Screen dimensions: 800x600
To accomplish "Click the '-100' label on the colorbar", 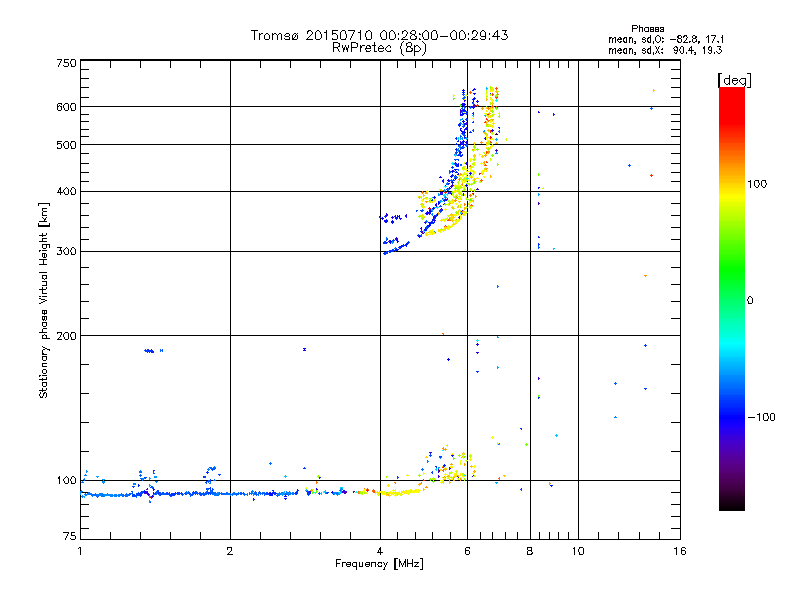I will pos(761,417).
